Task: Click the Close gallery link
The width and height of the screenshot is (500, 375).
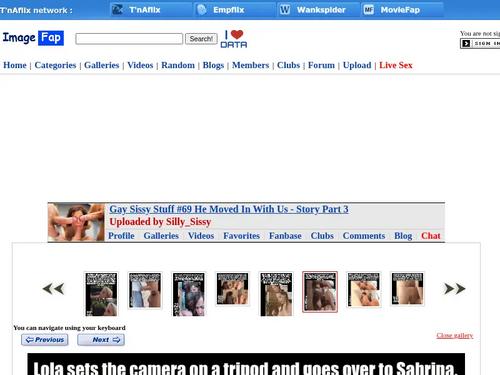Action: [x=455, y=335]
